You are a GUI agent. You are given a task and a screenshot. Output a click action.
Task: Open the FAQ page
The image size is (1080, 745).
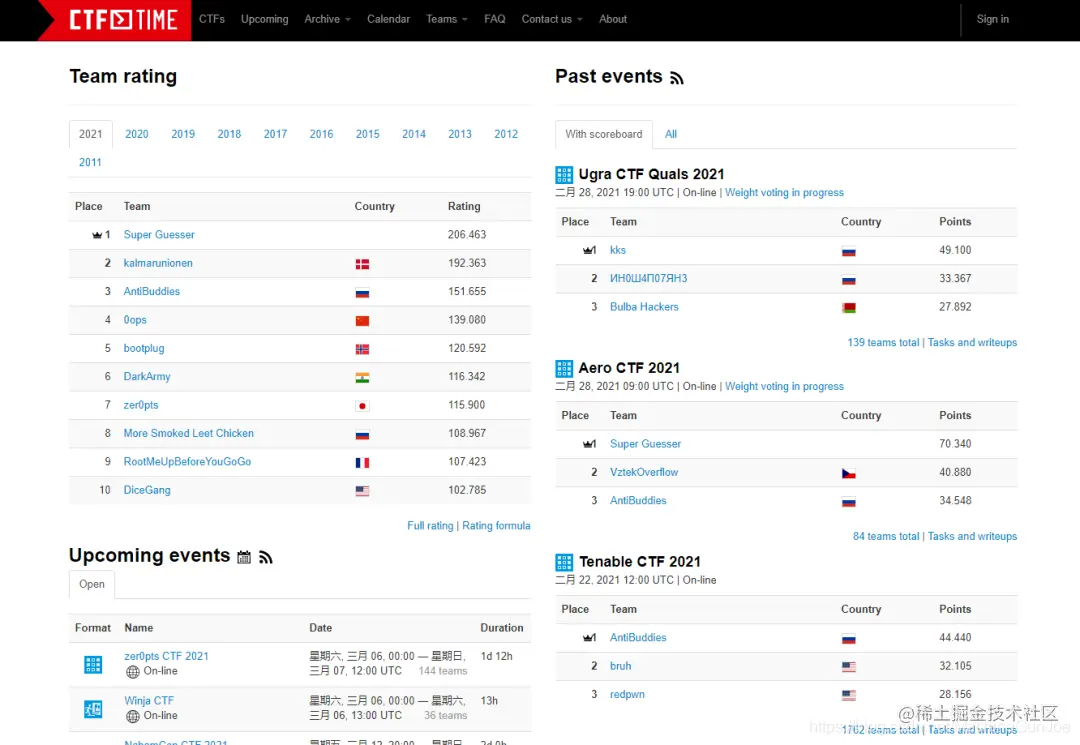495,19
